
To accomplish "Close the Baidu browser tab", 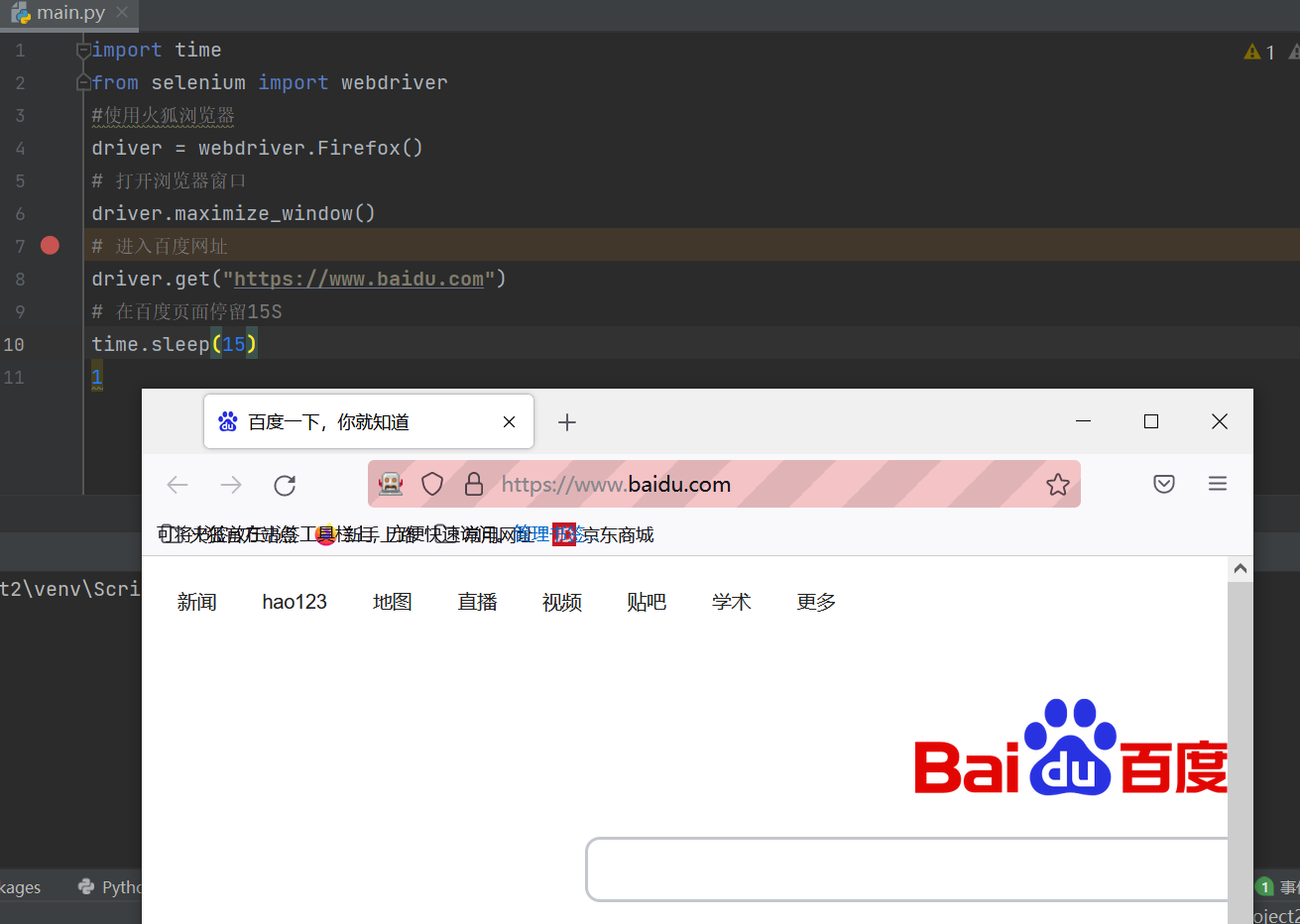I will [x=509, y=422].
